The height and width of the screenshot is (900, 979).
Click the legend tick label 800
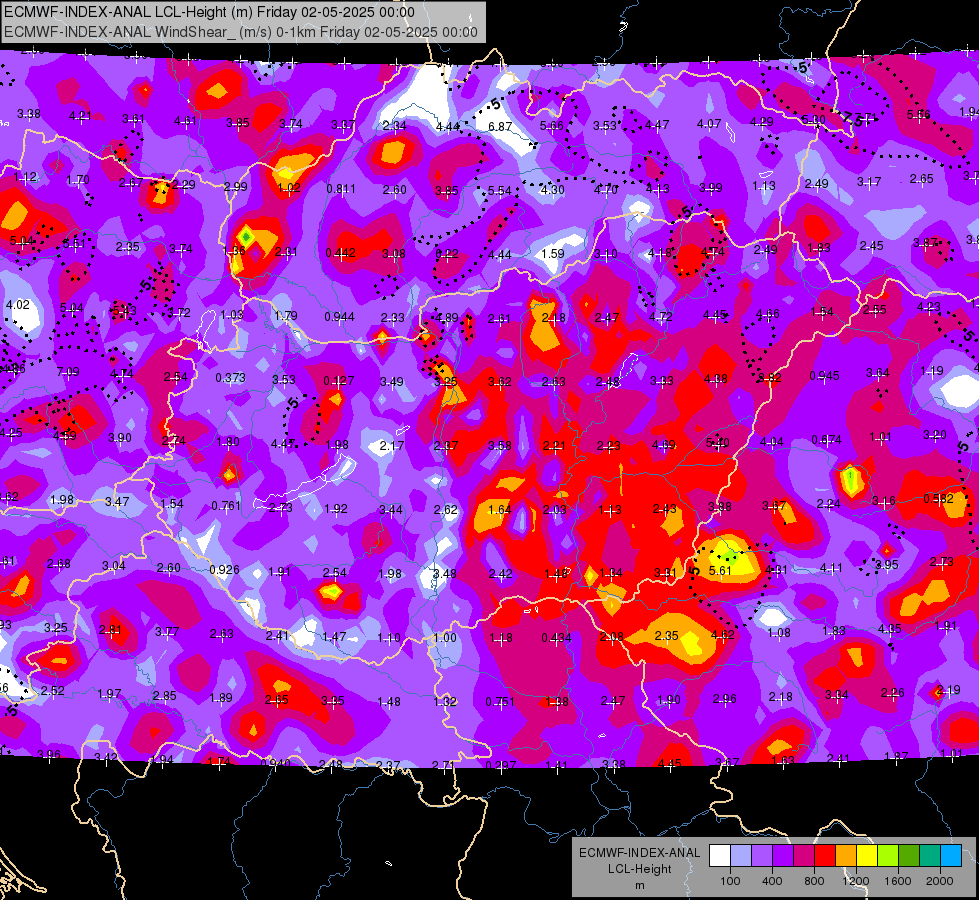click(814, 881)
